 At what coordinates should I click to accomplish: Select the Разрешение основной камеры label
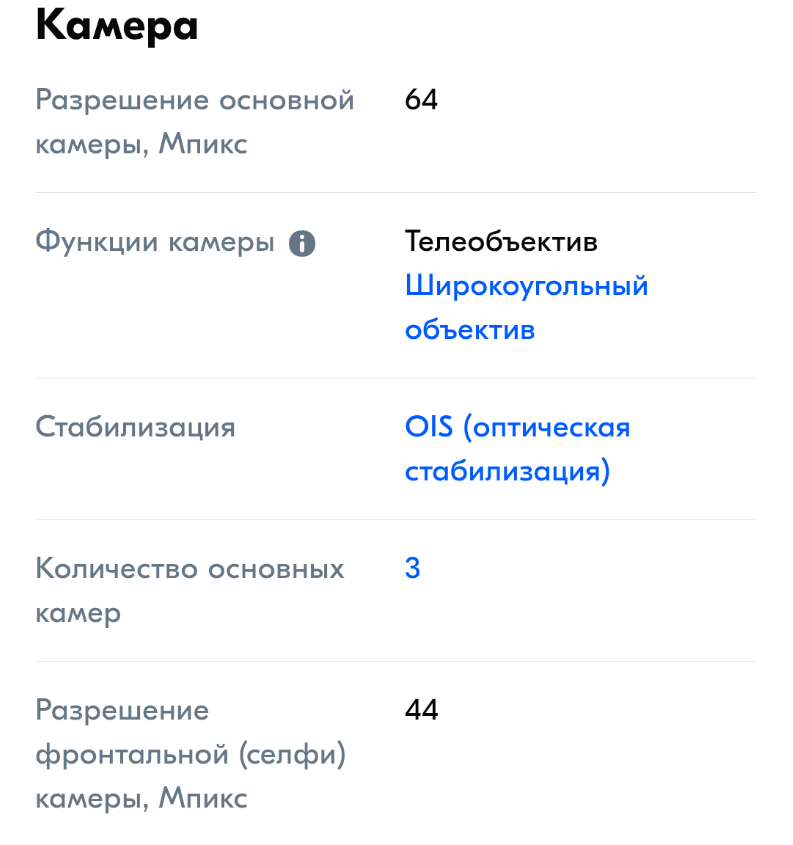195,122
